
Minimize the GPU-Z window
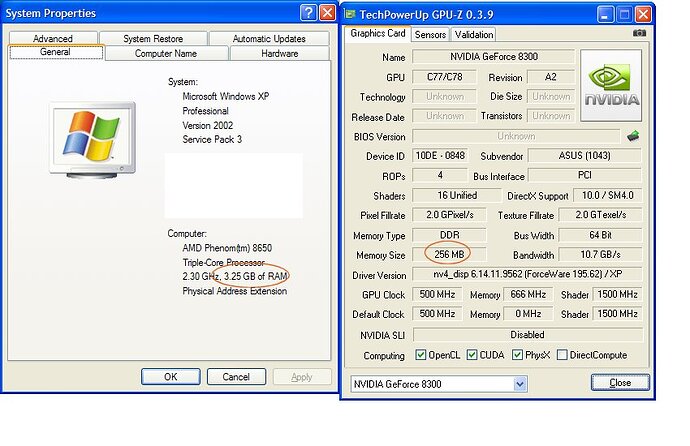tap(605, 15)
